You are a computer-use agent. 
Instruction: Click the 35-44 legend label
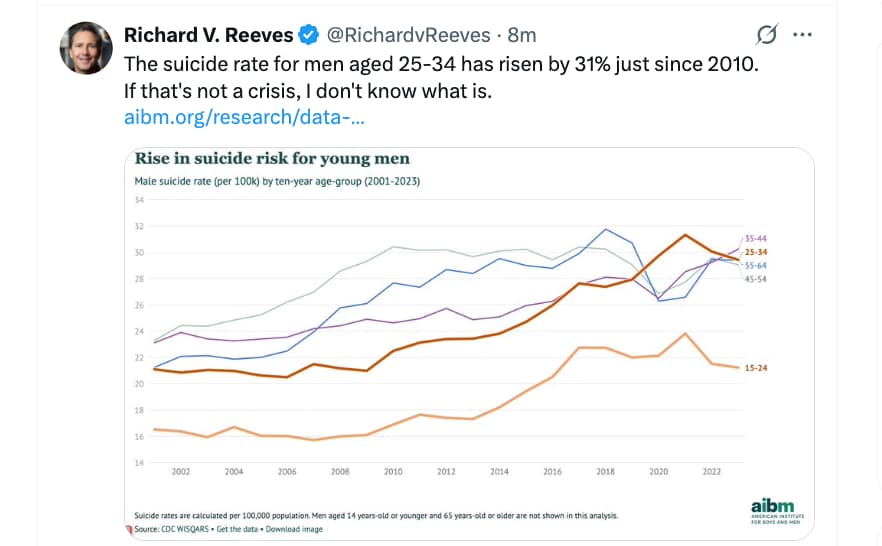(x=756, y=239)
